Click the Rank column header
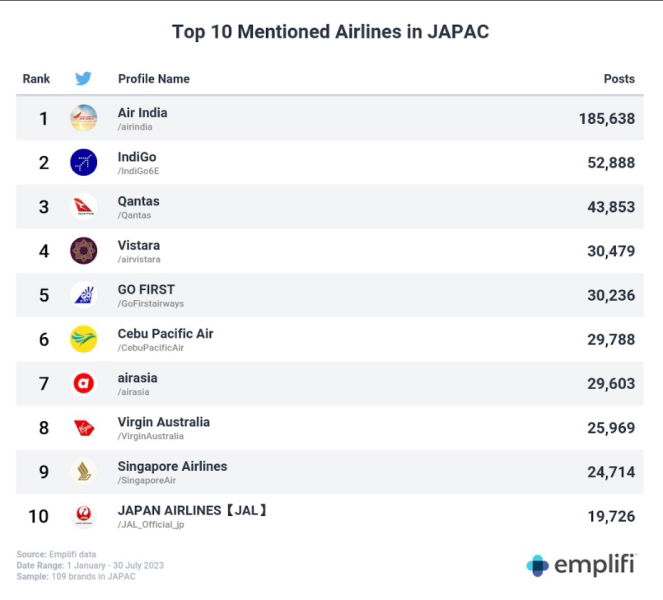The image size is (663, 600). [x=37, y=79]
